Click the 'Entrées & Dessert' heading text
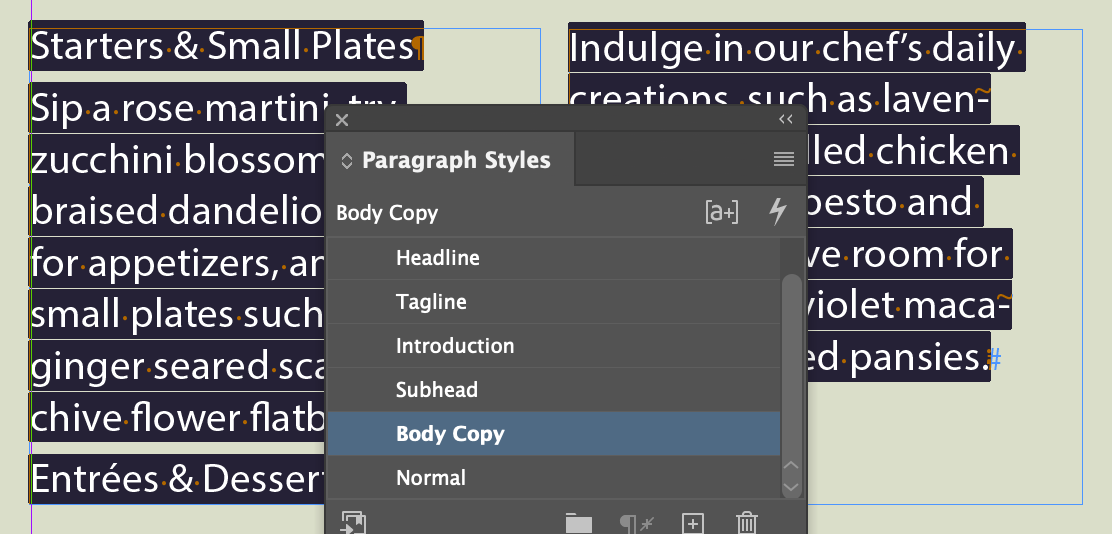 pyautogui.click(x=177, y=479)
